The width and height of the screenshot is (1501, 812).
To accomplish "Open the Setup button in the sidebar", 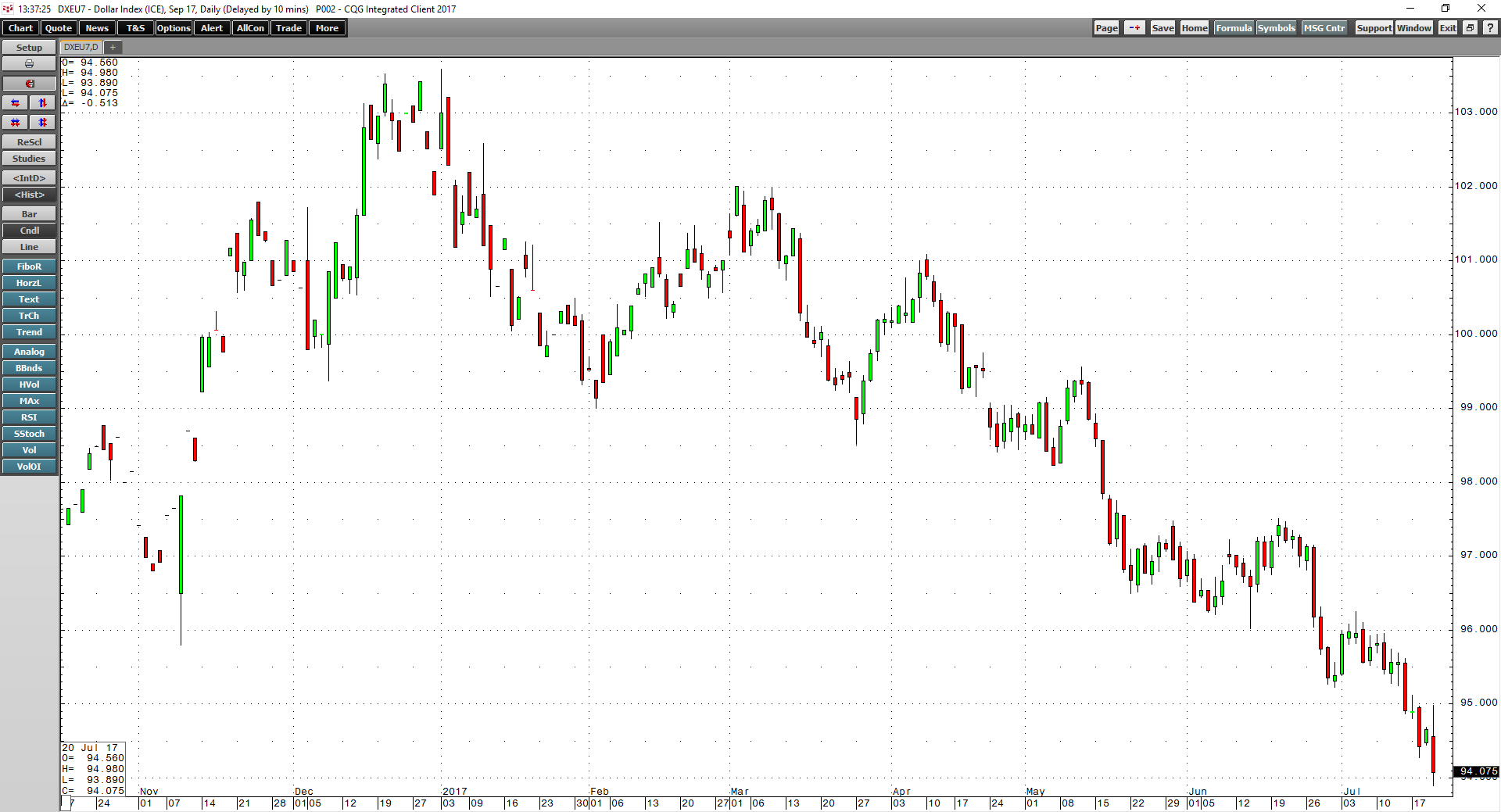I will [x=29, y=48].
